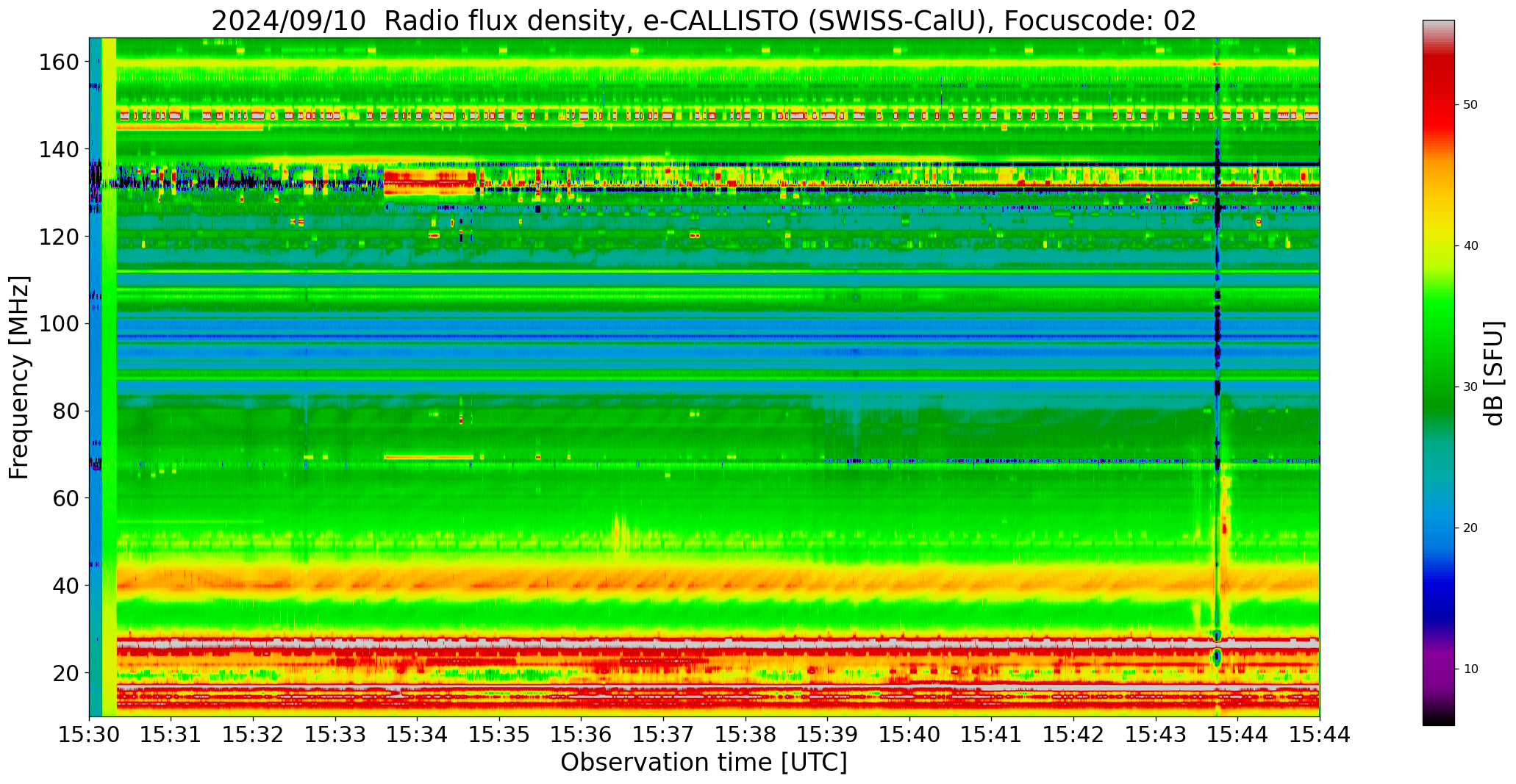The width and height of the screenshot is (1516, 784).
Task: Click the 140 MHz frequency tick label
Action: pyautogui.click(x=59, y=150)
